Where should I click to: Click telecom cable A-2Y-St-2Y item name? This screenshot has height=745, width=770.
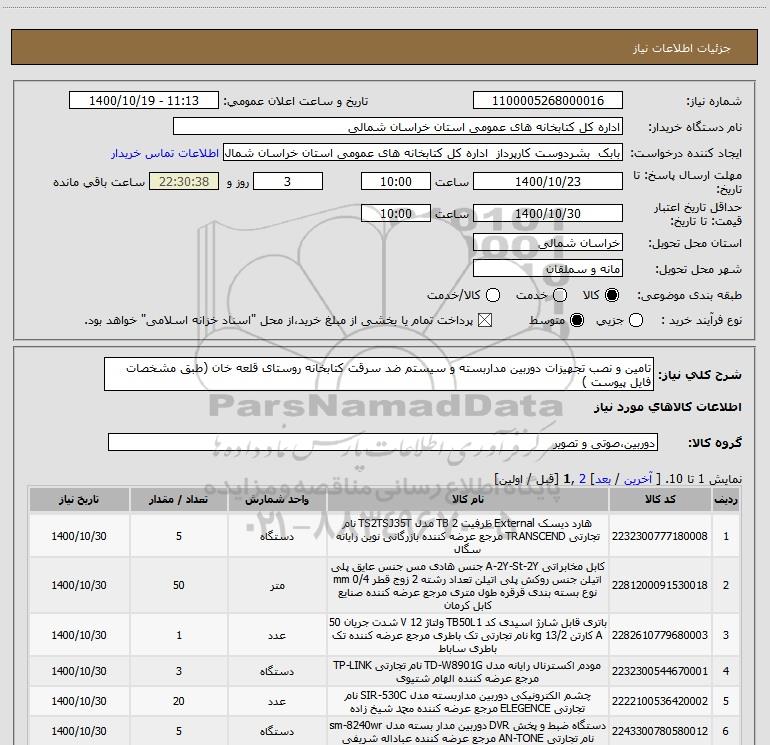click(468, 585)
